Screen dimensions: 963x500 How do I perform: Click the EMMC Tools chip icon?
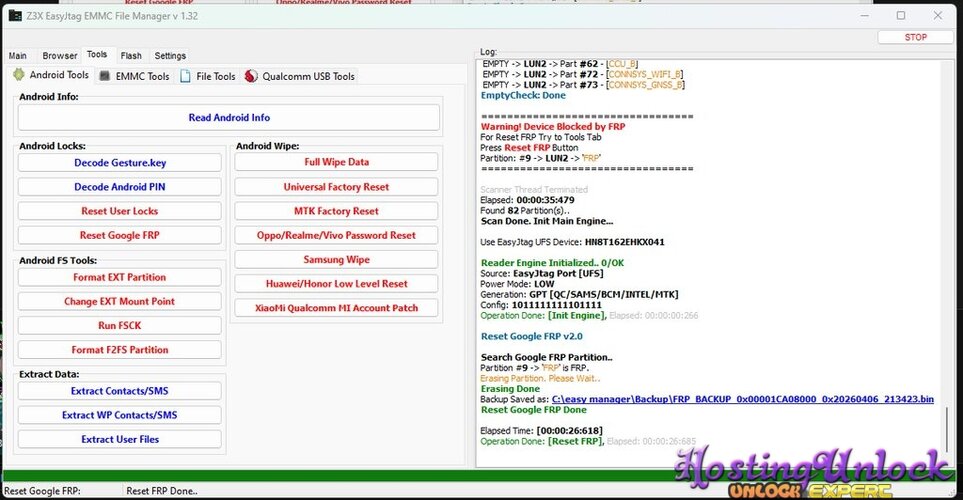coord(105,76)
